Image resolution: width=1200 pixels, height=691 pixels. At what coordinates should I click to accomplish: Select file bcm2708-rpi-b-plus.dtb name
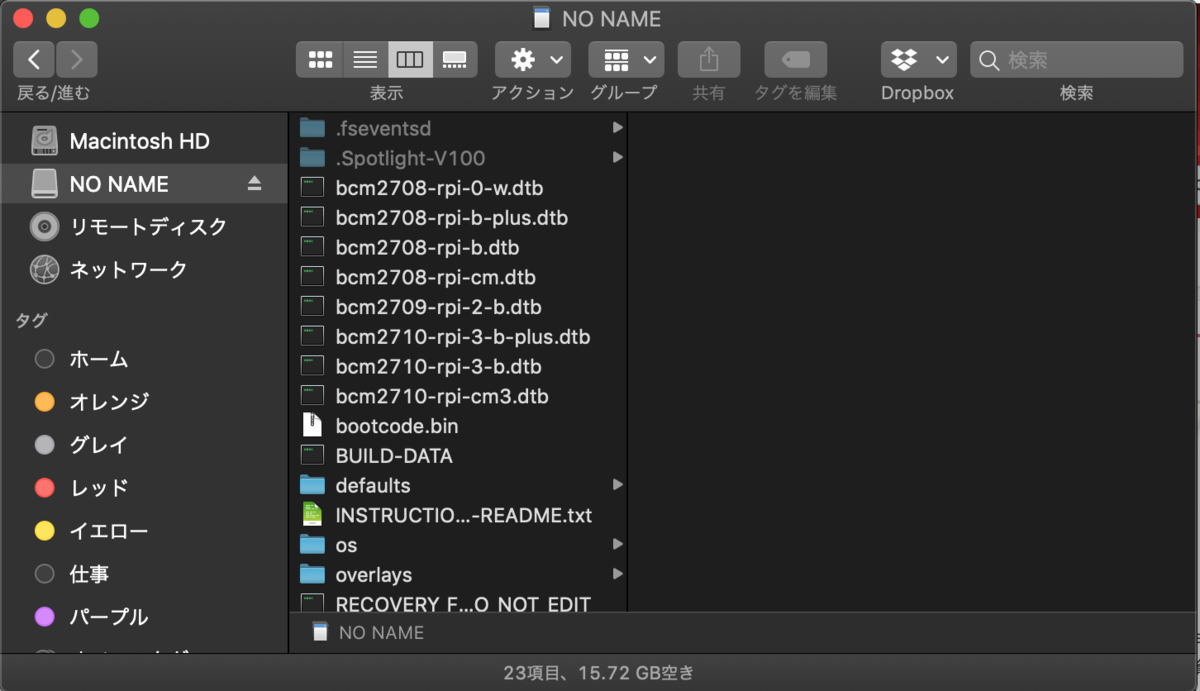pos(452,218)
